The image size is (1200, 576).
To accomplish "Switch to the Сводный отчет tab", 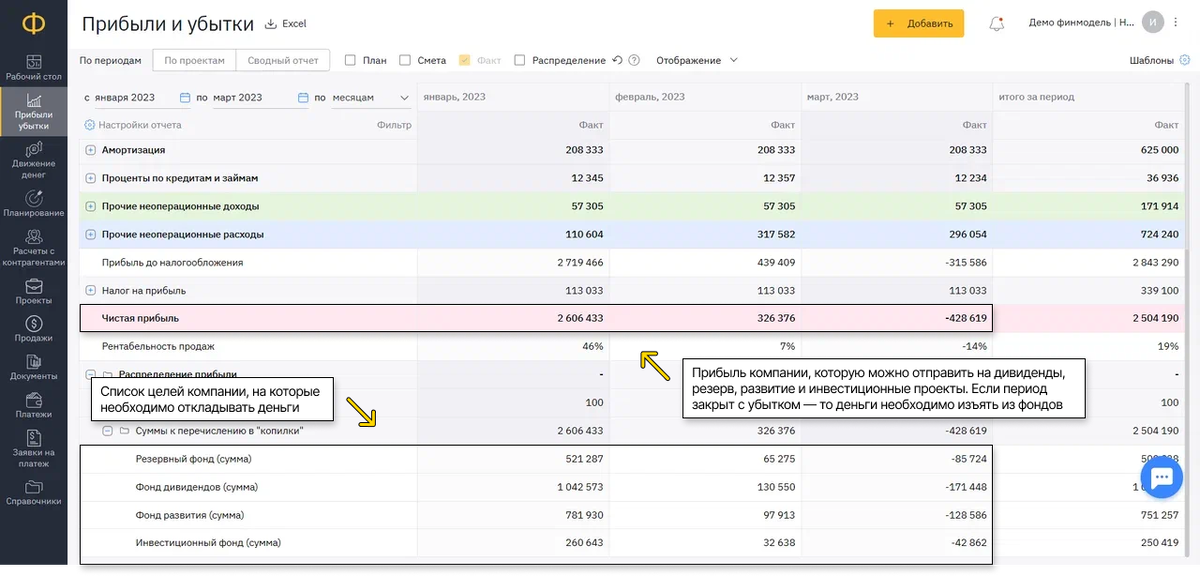I will coord(282,60).
